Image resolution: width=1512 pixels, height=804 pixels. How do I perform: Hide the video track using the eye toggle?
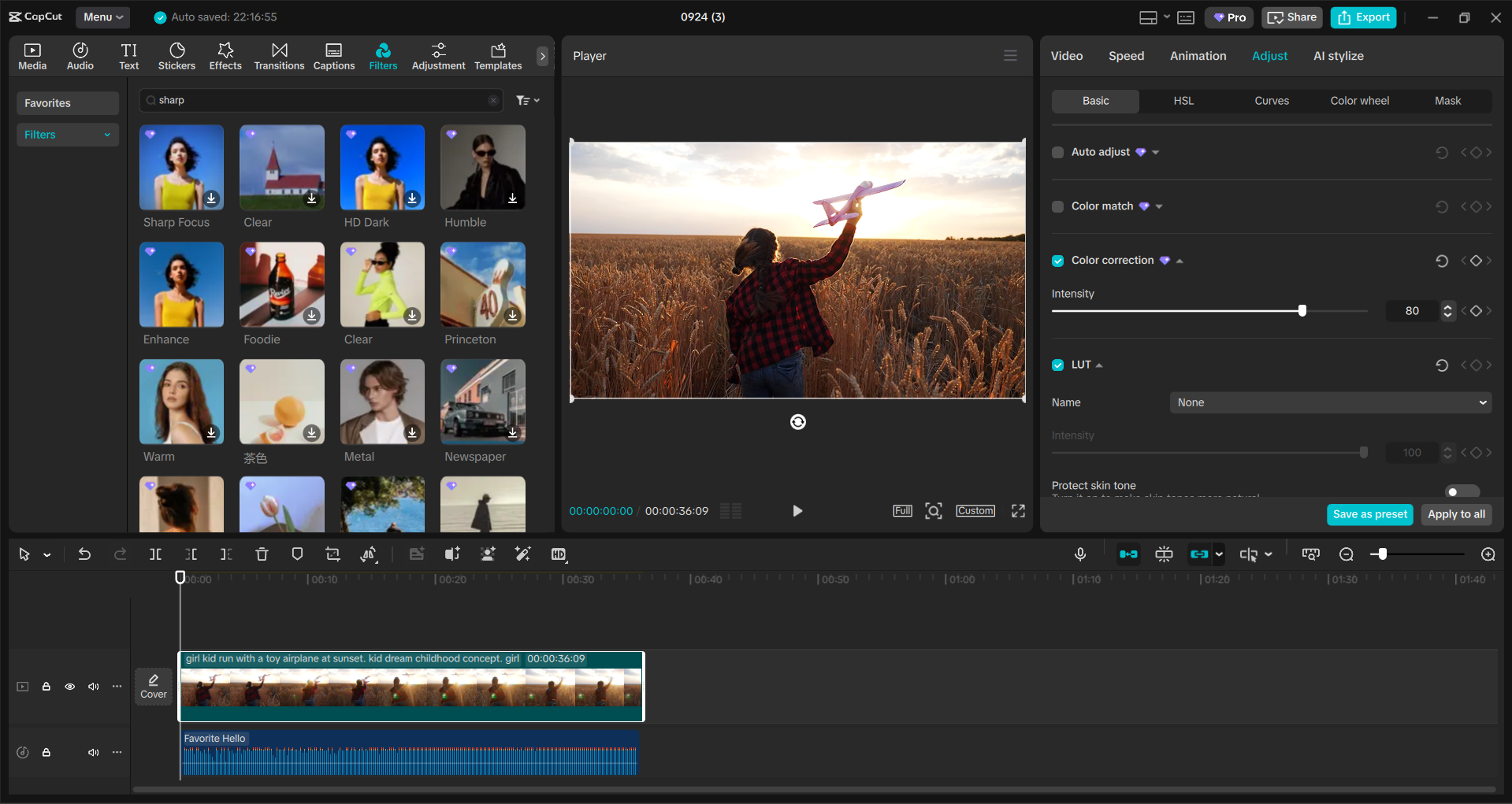69,687
